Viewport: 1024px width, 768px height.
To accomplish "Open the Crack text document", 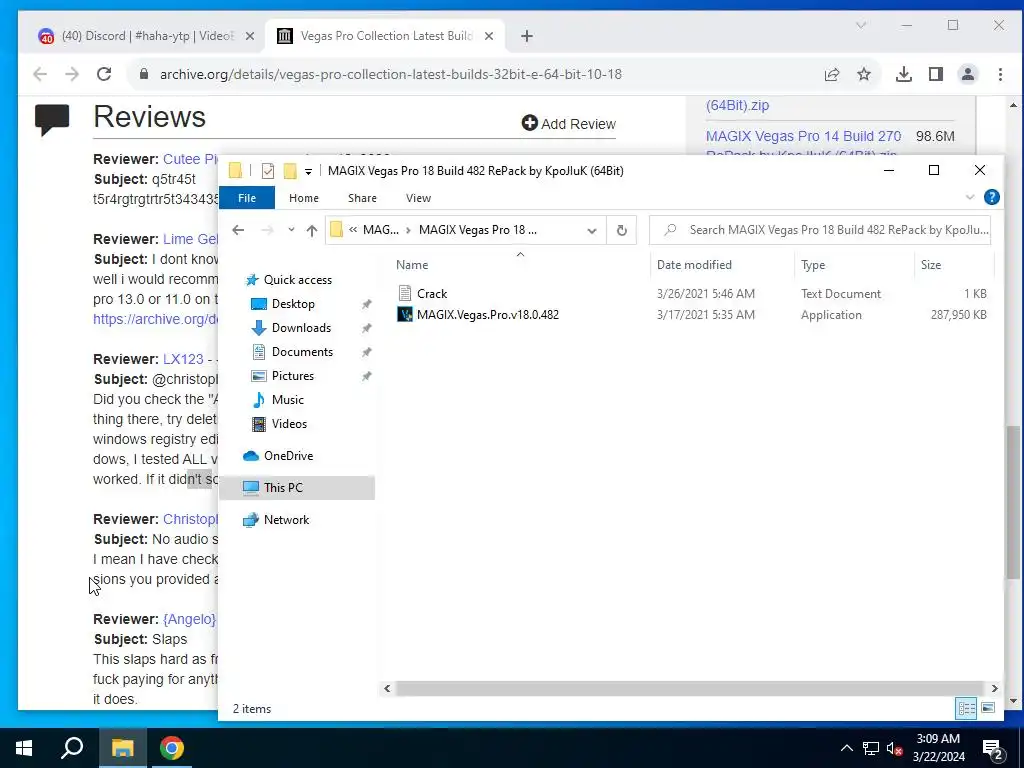I will click(x=432, y=294).
